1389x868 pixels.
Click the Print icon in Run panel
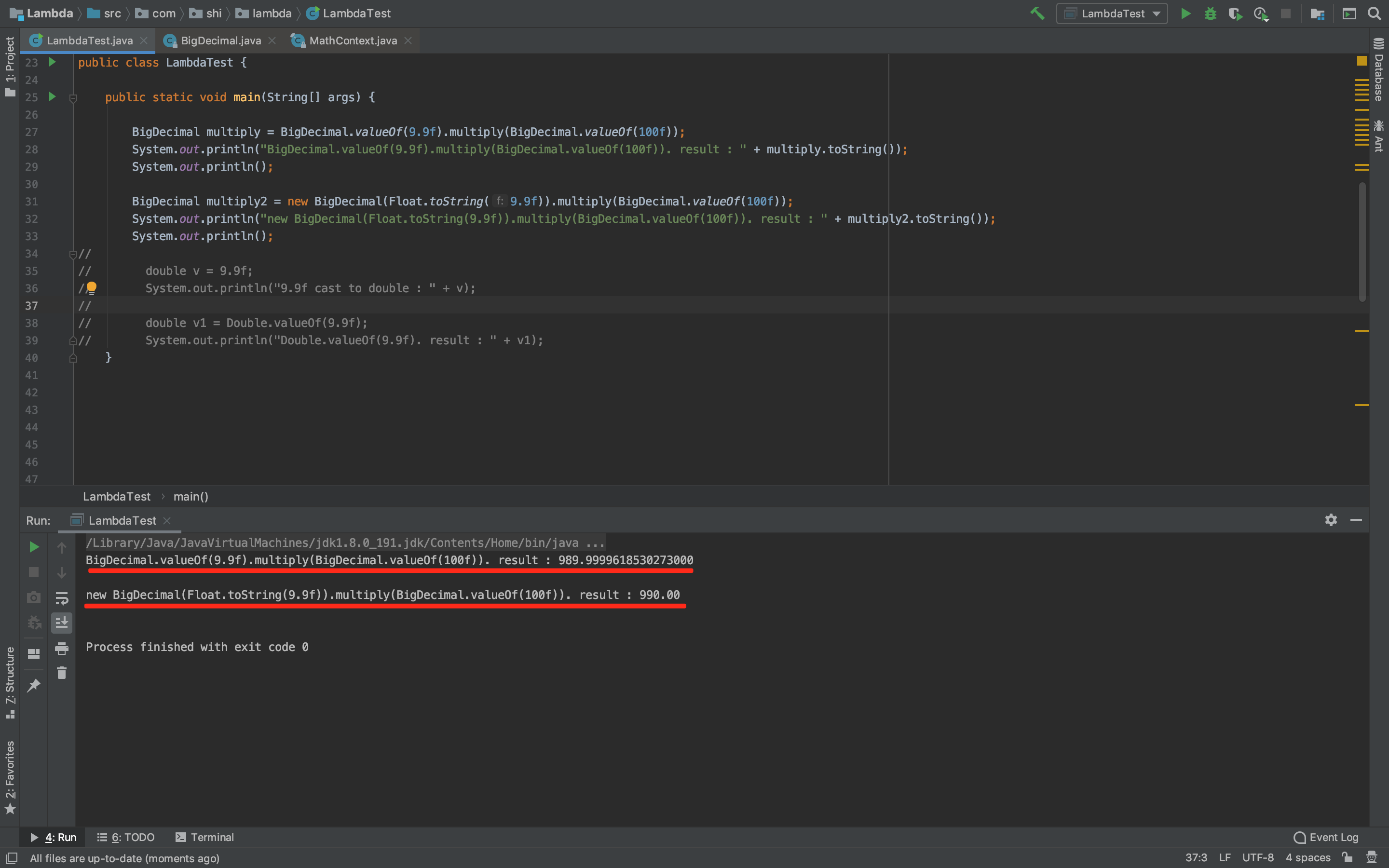tap(61, 649)
